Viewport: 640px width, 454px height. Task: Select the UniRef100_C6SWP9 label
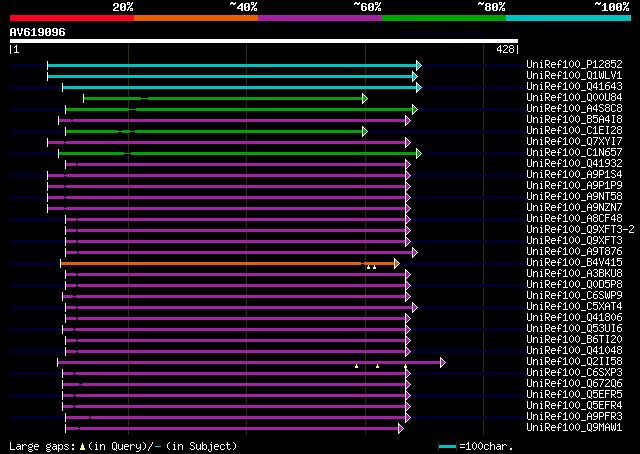[574, 296]
